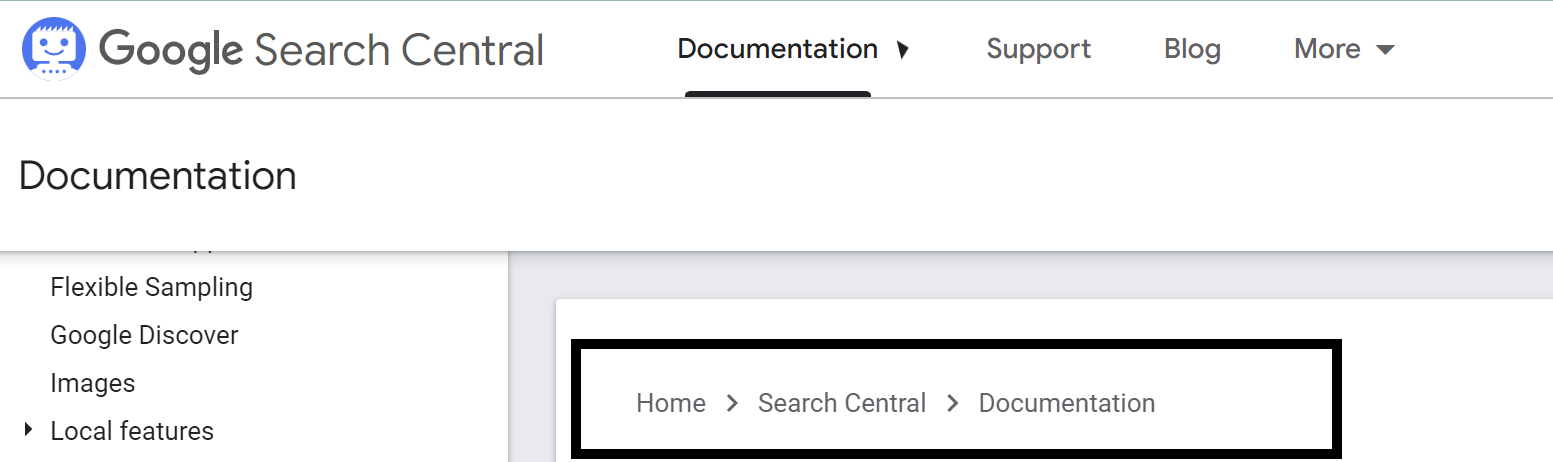Click the partially hidden sidebar item above Flexible Sampling
The image size is (1553, 462).
point(140,247)
